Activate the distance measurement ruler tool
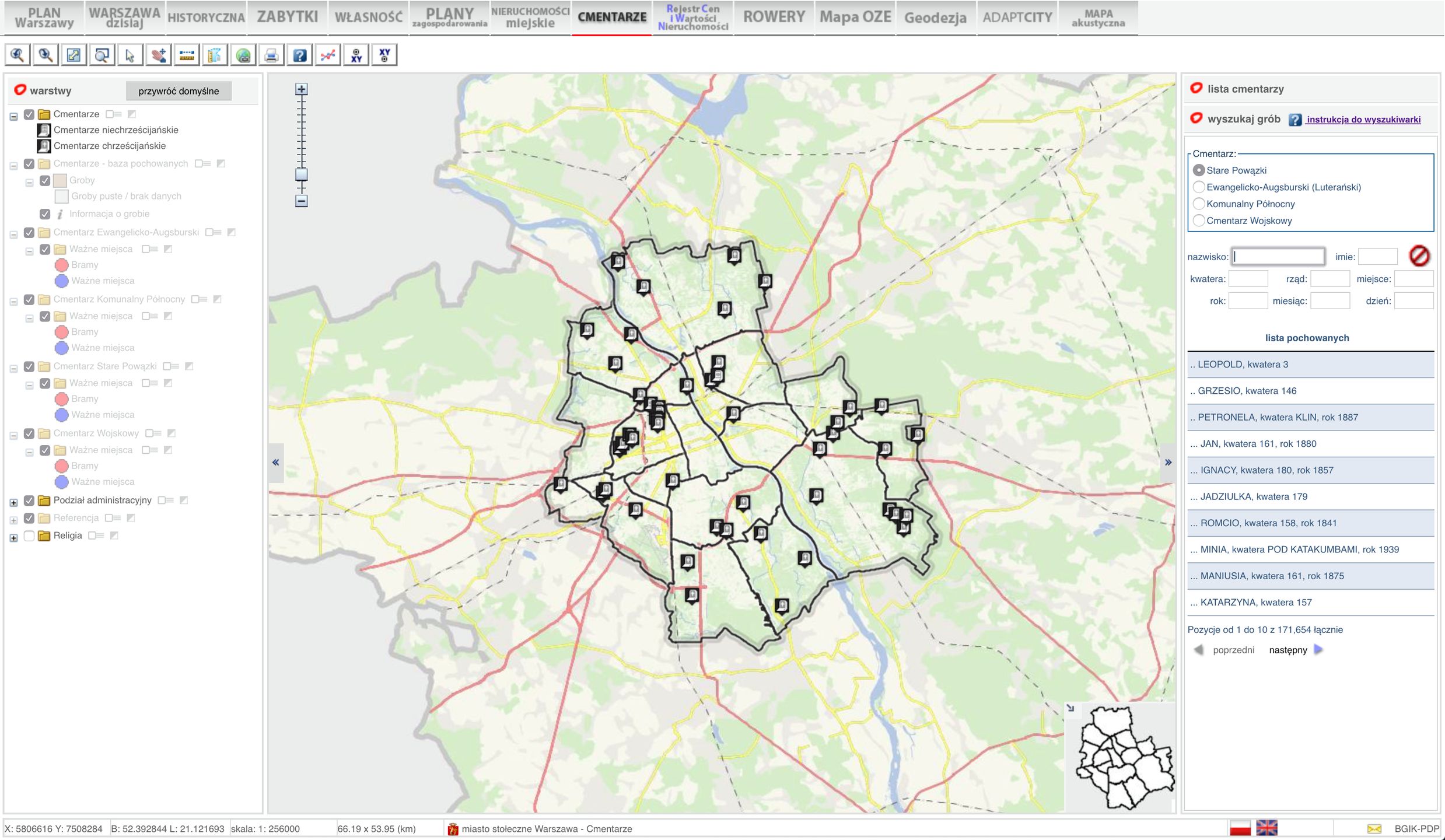Viewport: 1445px width, 840px height. tap(186, 55)
